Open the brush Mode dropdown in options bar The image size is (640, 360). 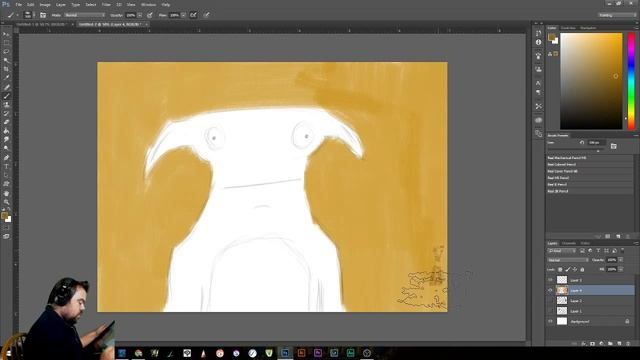point(84,15)
